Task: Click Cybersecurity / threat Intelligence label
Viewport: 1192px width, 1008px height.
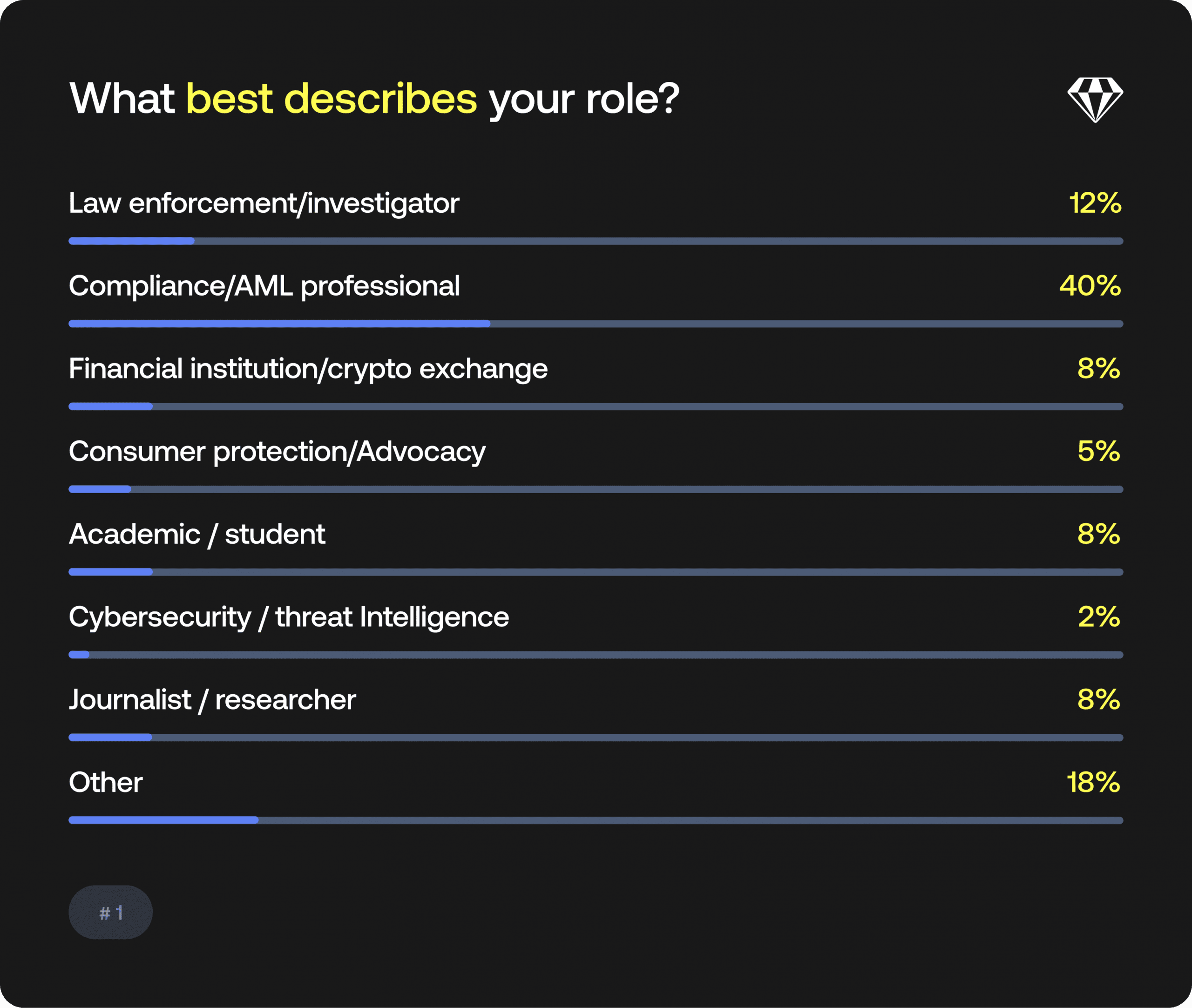Action: click(x=289, y=617)
